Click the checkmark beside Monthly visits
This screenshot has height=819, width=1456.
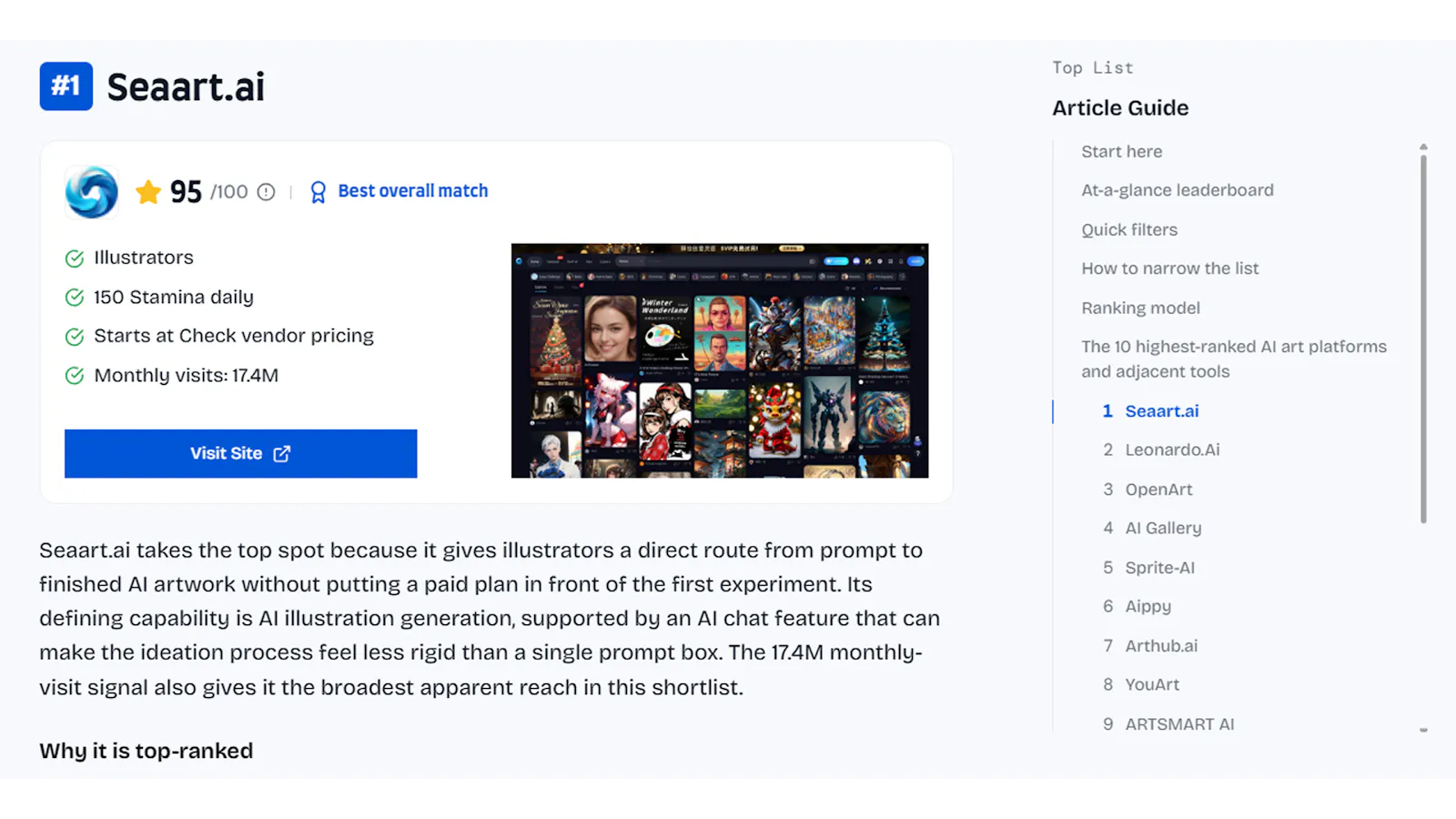[x=75, y=376]
